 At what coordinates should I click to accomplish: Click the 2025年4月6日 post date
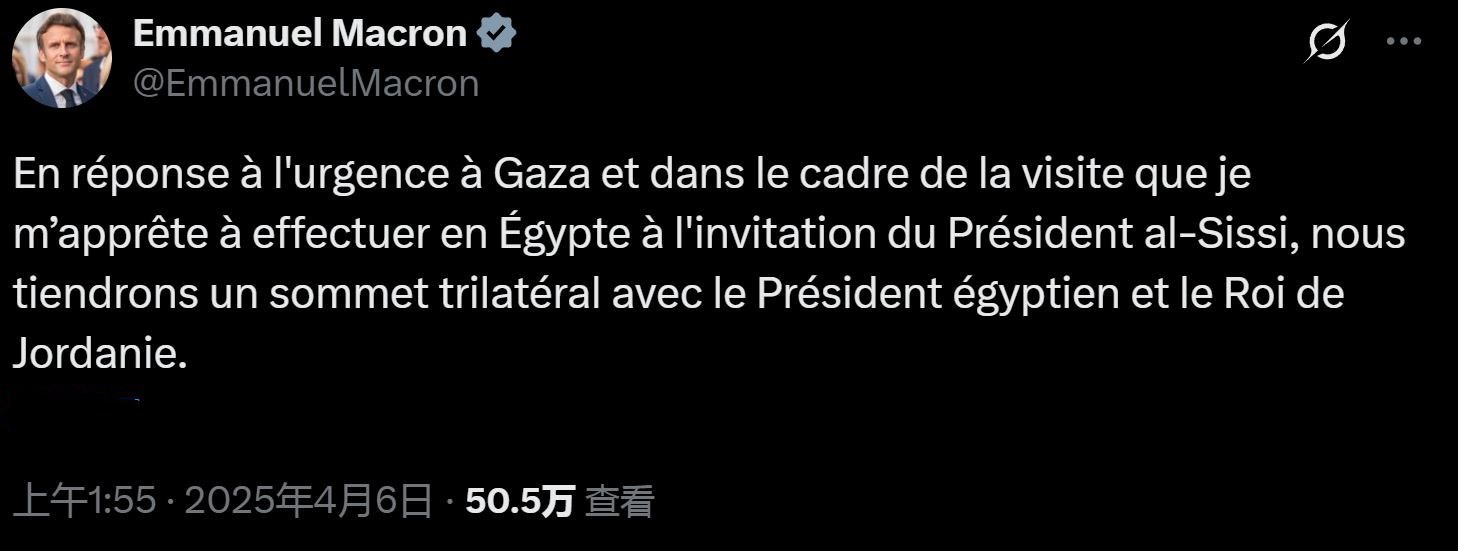308,501
